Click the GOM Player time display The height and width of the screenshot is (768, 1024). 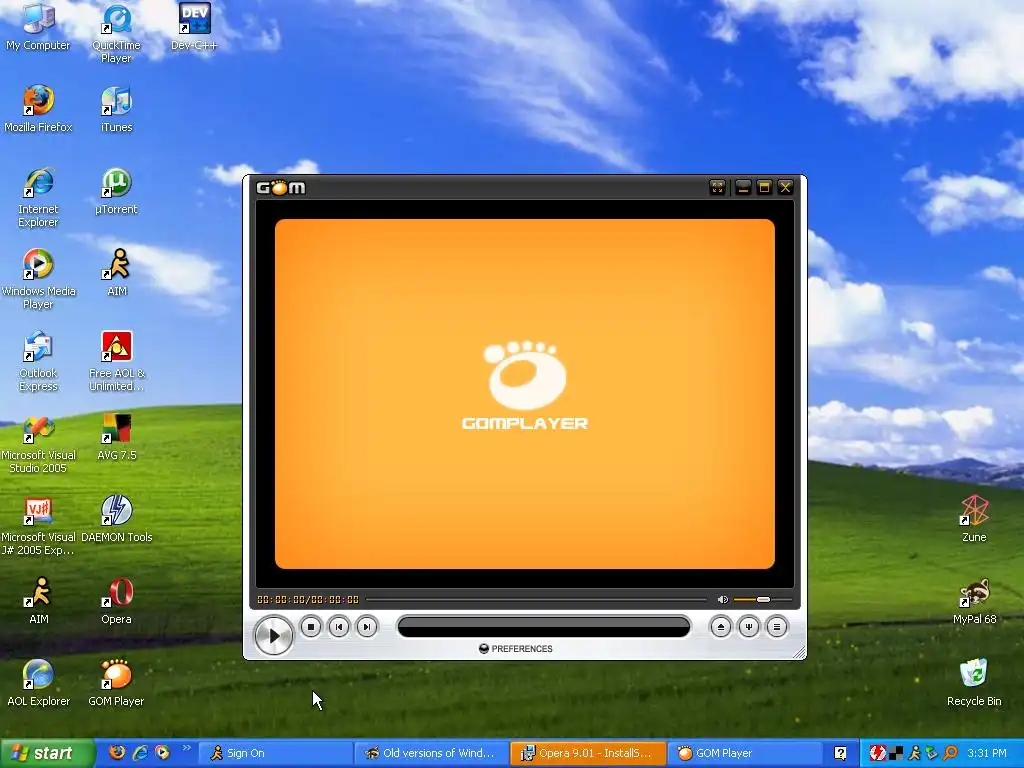(308, 600)
